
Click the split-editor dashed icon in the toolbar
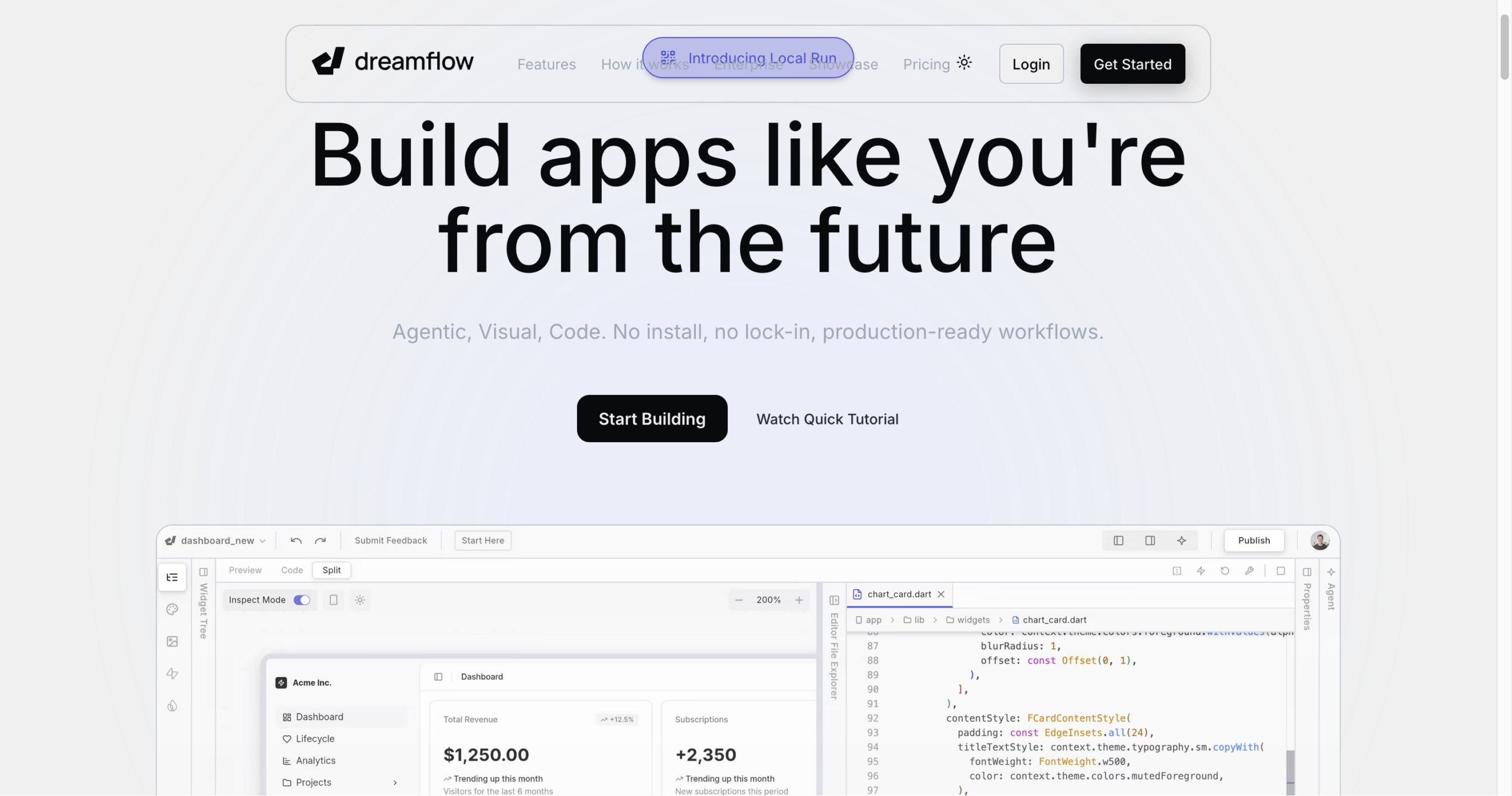(x=1177, y=571)
